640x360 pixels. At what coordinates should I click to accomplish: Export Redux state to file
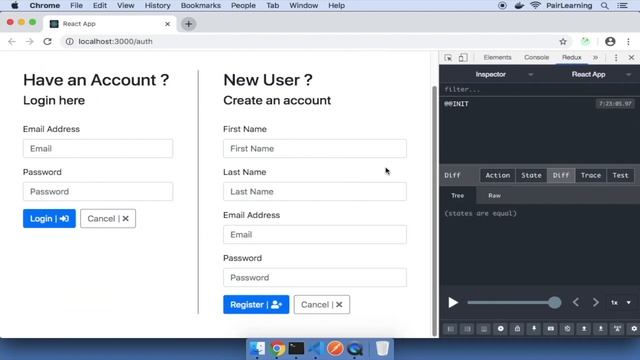click(601, 329)
